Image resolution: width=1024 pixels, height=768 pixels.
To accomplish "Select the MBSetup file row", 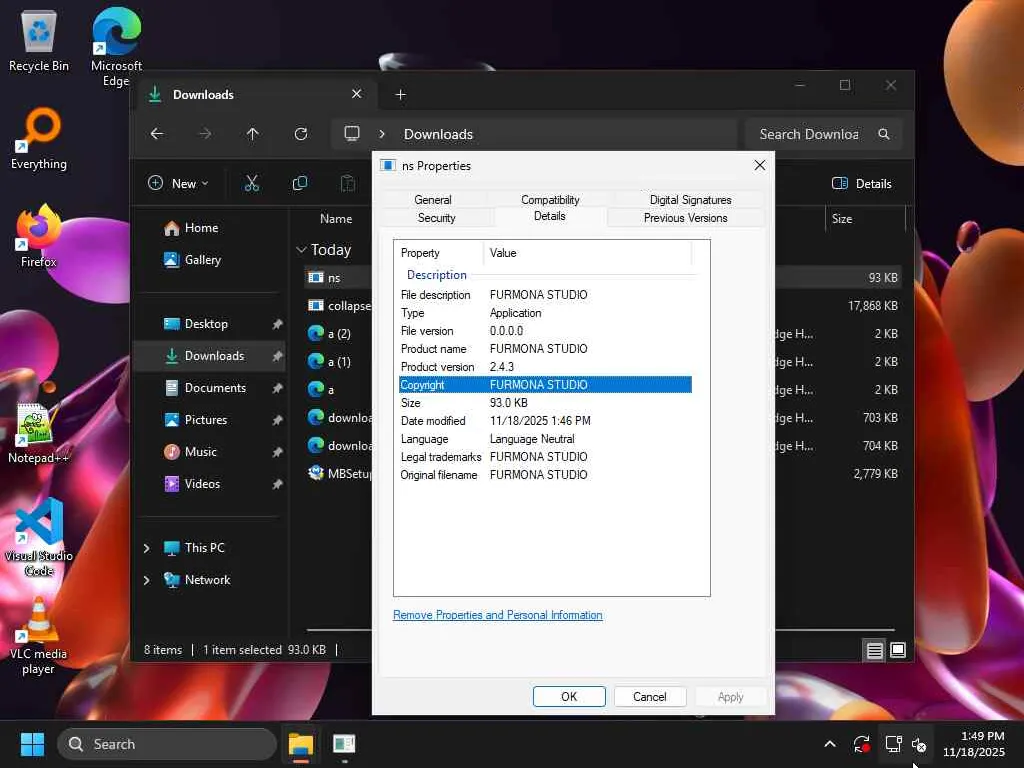I will coord(340,473).
